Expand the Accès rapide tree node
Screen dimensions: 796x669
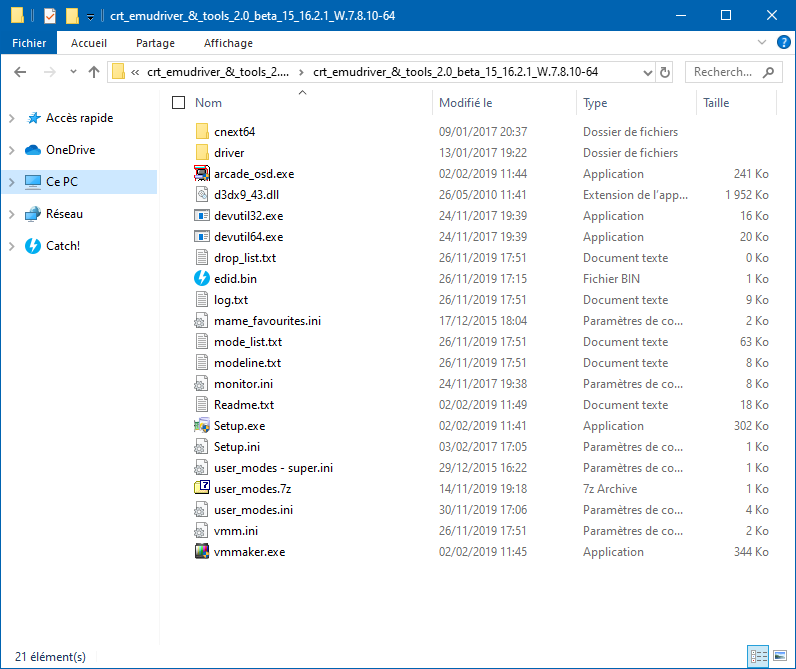[x=12, y=118]
